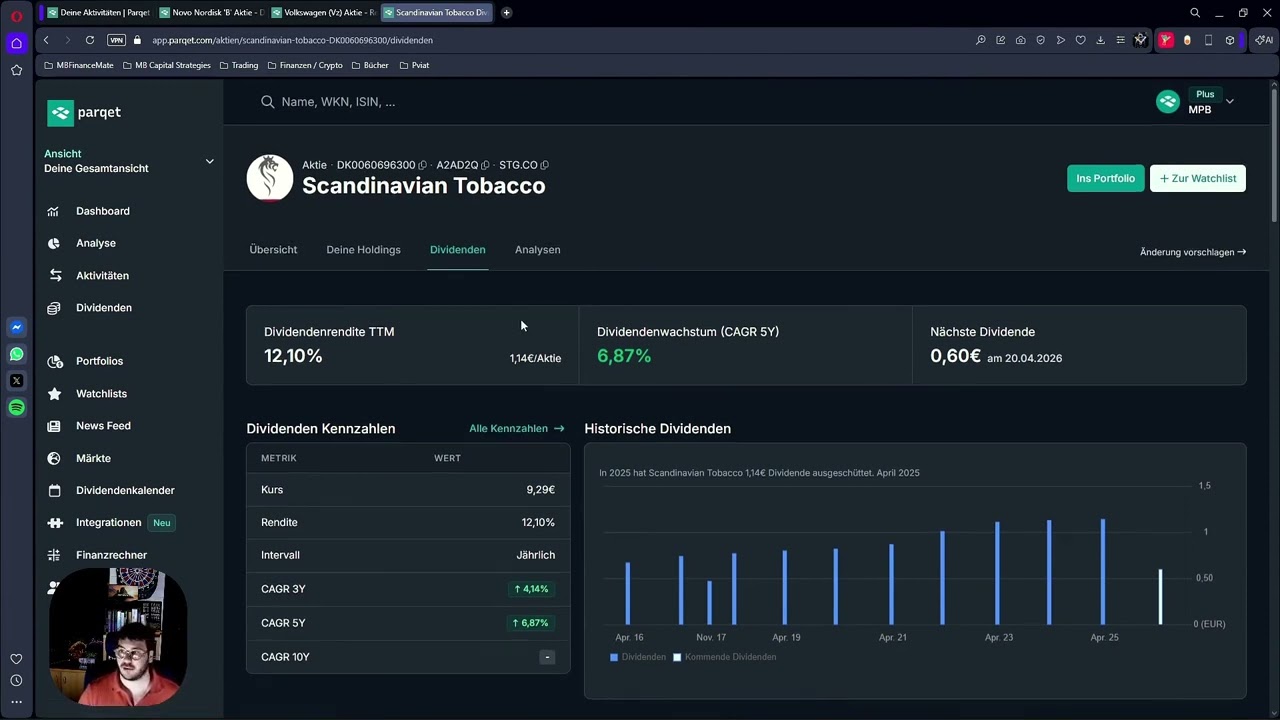Open the Portfolios sidebar entry
This screenshot has width=1280, height=720.
[x=99, y=361]
